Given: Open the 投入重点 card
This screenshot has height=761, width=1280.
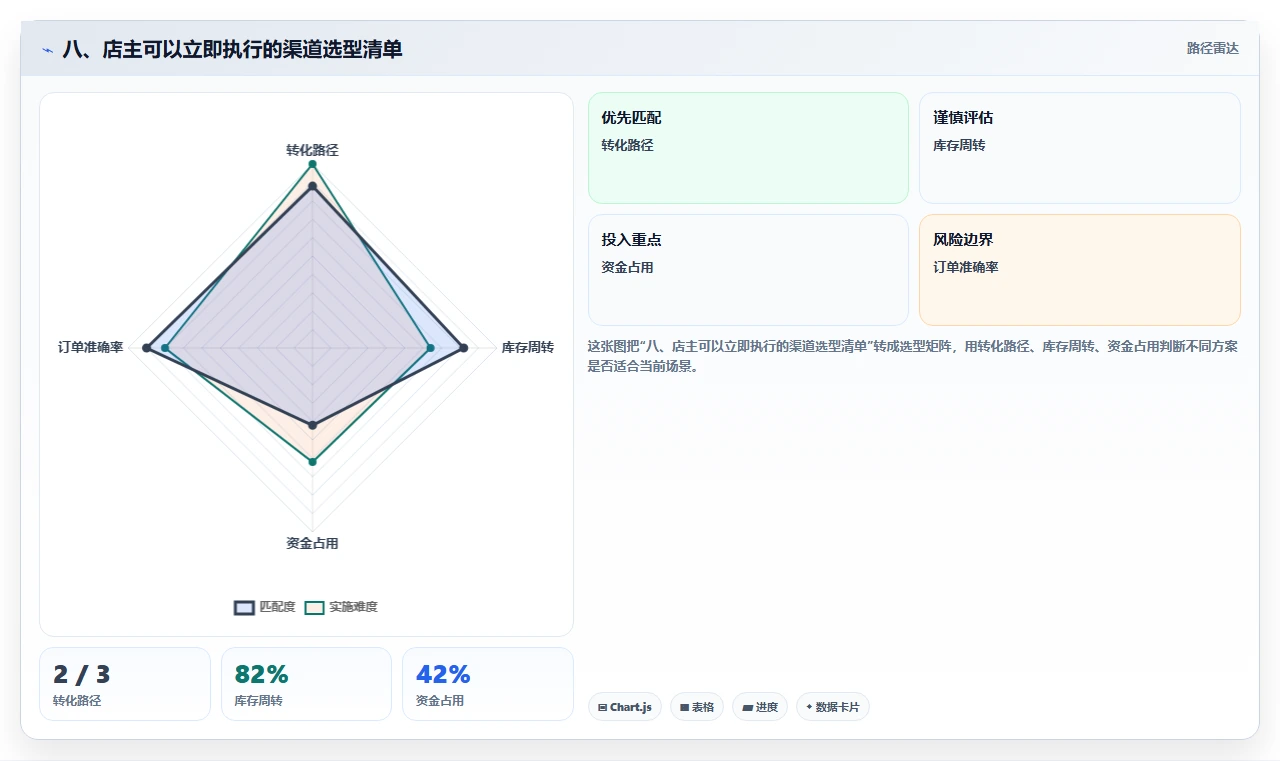Looking at the screenshot, I should tap(748, 270).
